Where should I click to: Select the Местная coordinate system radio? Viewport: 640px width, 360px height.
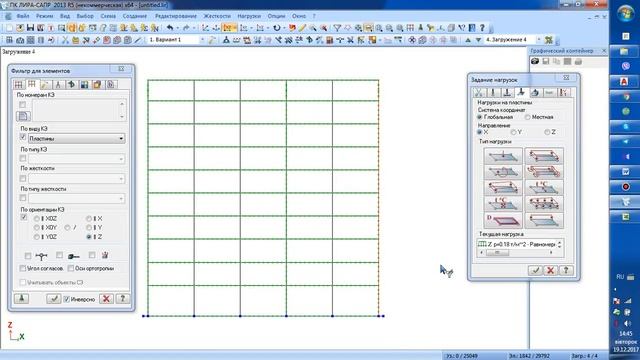point(528,117)
